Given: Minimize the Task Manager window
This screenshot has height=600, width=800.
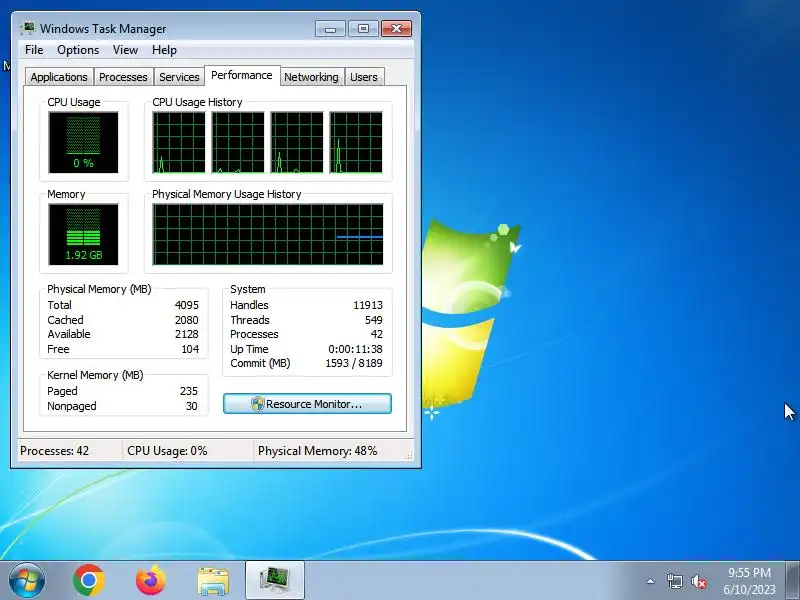Looking at the screenshot, I should (x=330, y=29).
